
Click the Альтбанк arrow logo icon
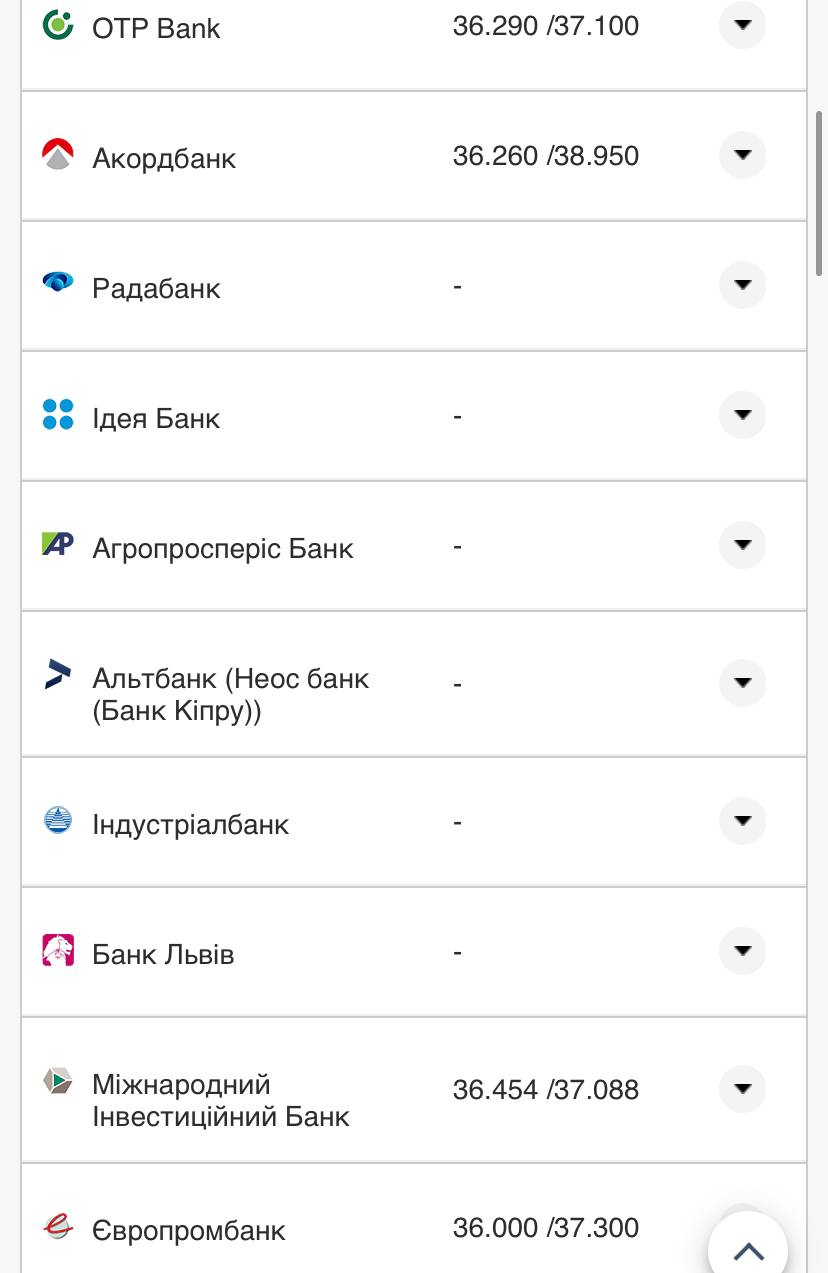pos(58,674)
